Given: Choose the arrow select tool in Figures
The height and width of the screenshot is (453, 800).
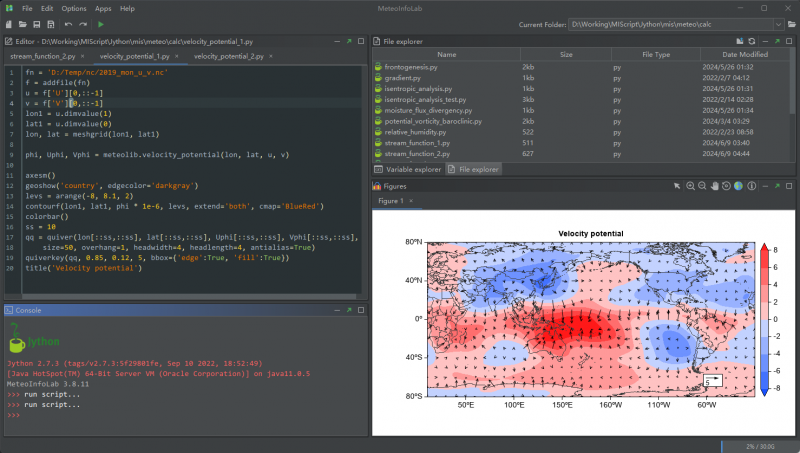Looking at the screenshot, I should coord(678,186).
